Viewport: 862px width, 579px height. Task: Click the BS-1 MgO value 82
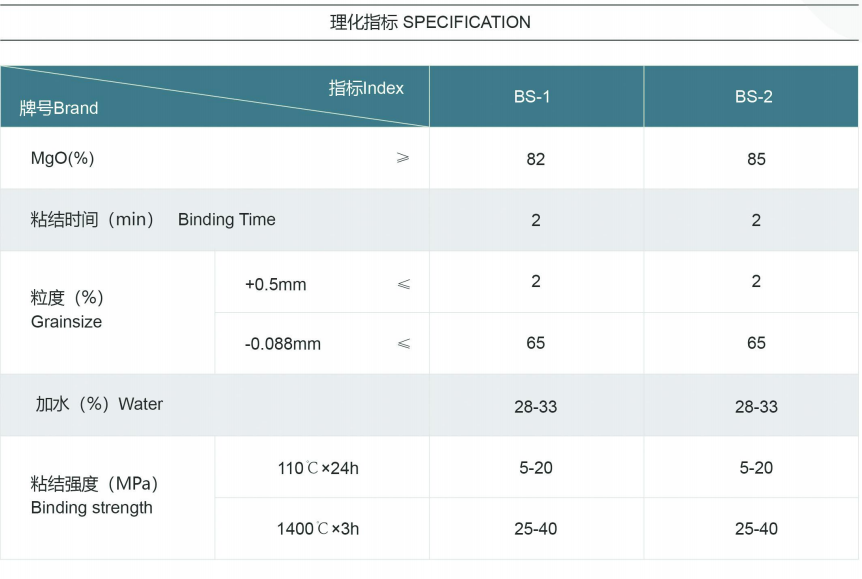pos(536,159)
